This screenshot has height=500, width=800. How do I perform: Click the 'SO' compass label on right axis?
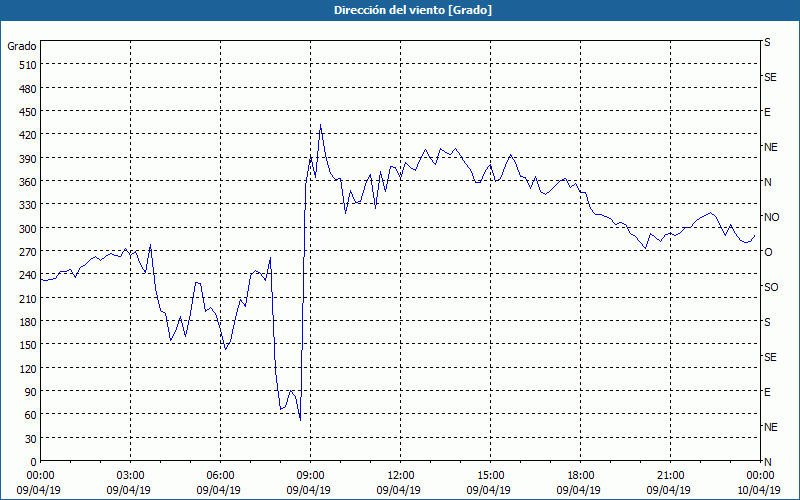click(x=771, y=287)
